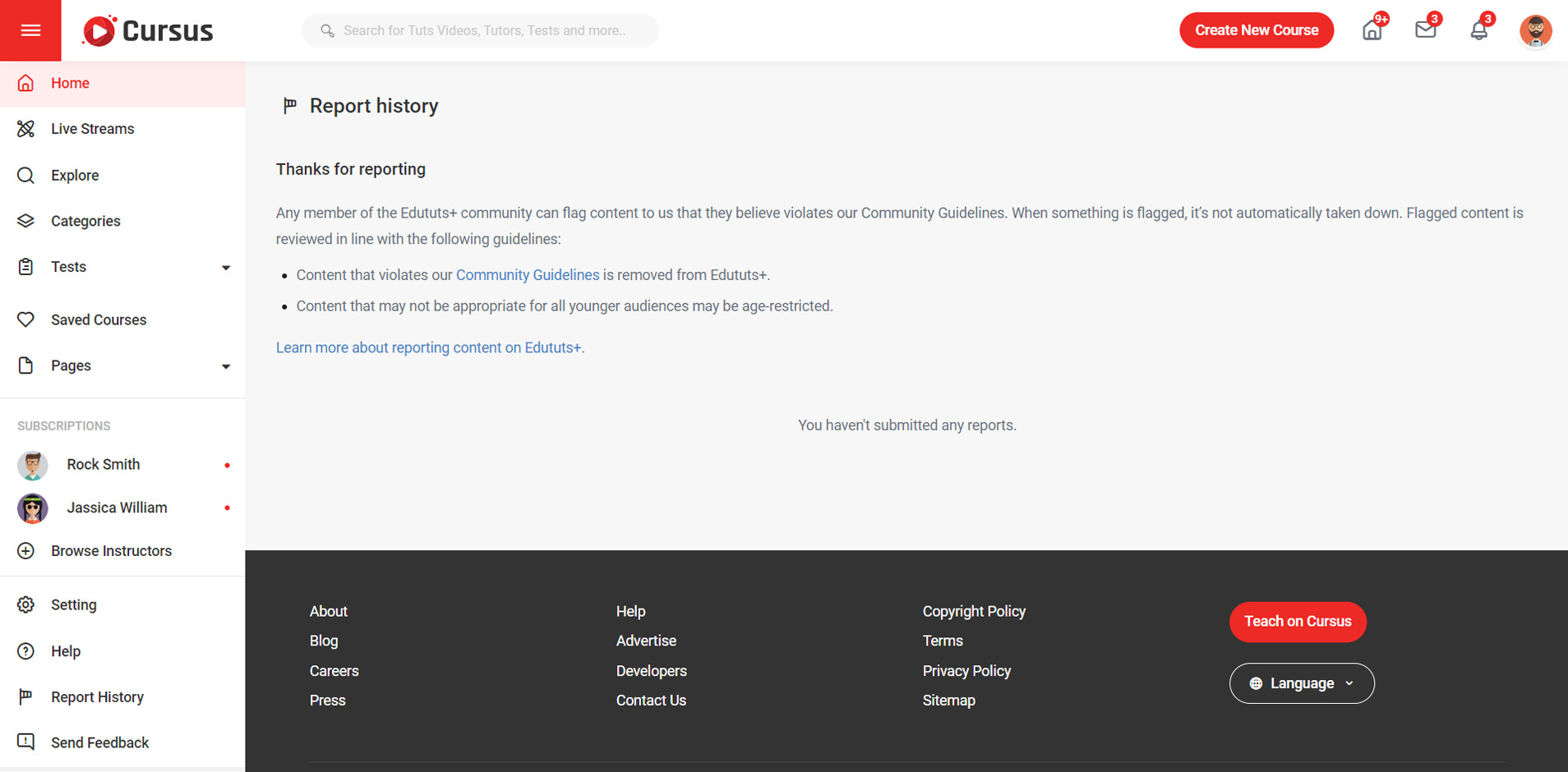Open the messages envelope icon
Viewport: 1568px width, 772px height.
pyautogui.click(x=1425, y=30)
